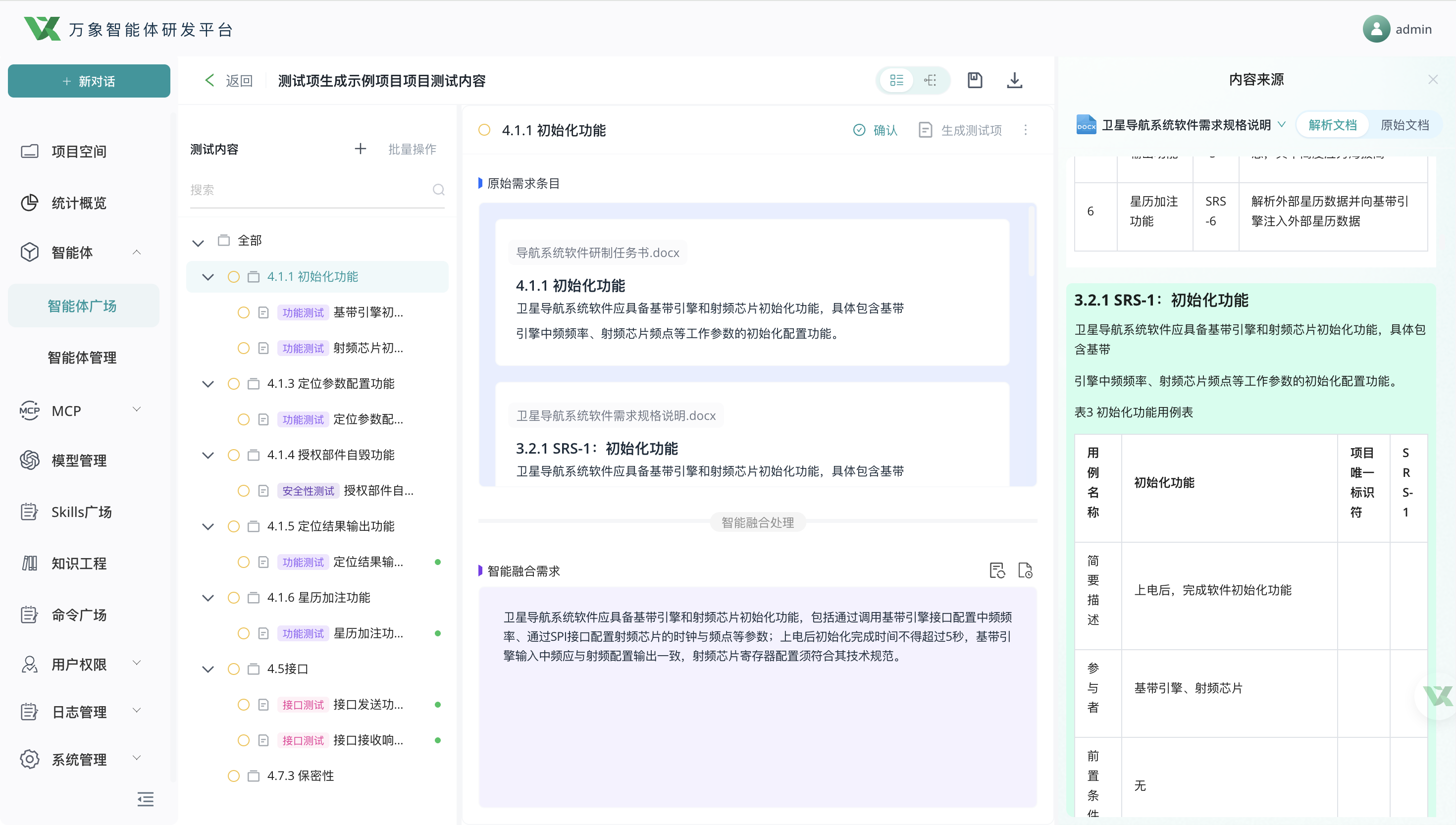The image size is (1456, 825).
Task: Collapse the 4.1.1 初始化功能 node
Action: tap(208, 277)
